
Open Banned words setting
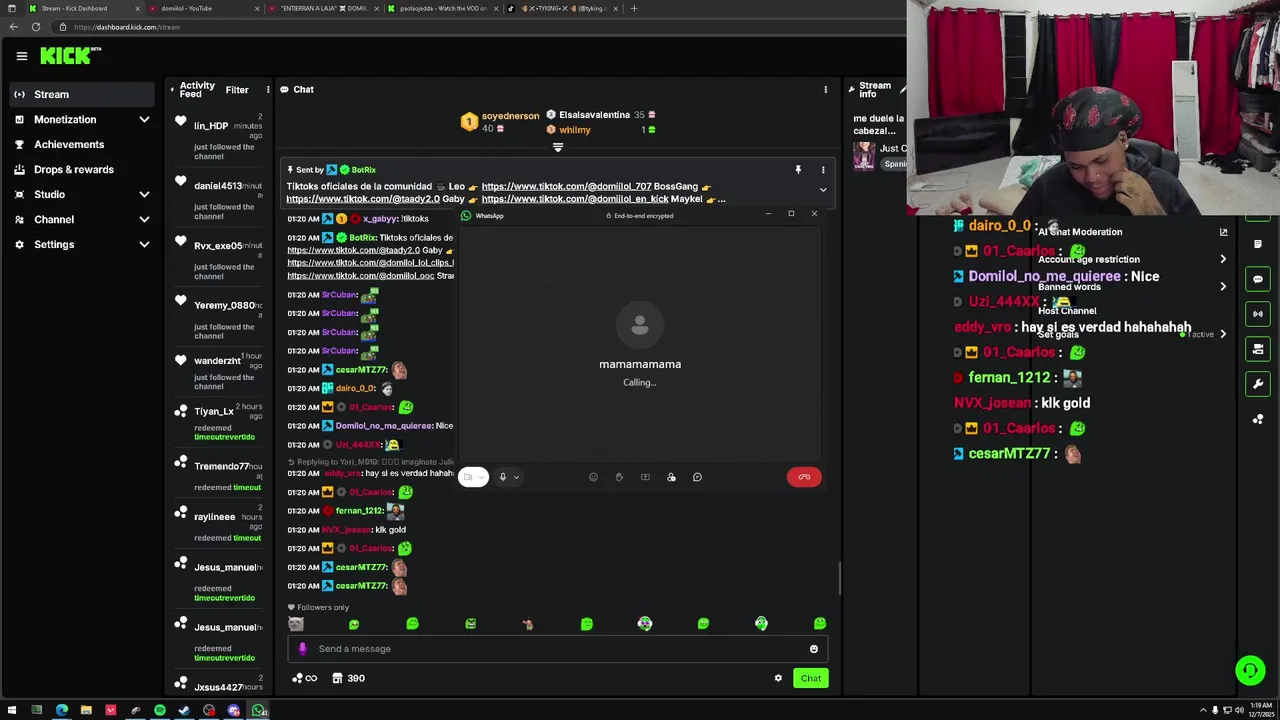(1132, 287)
